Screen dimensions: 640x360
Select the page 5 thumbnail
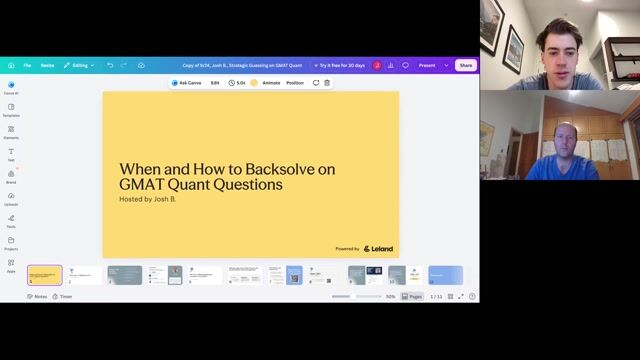(x=205, y=275)
